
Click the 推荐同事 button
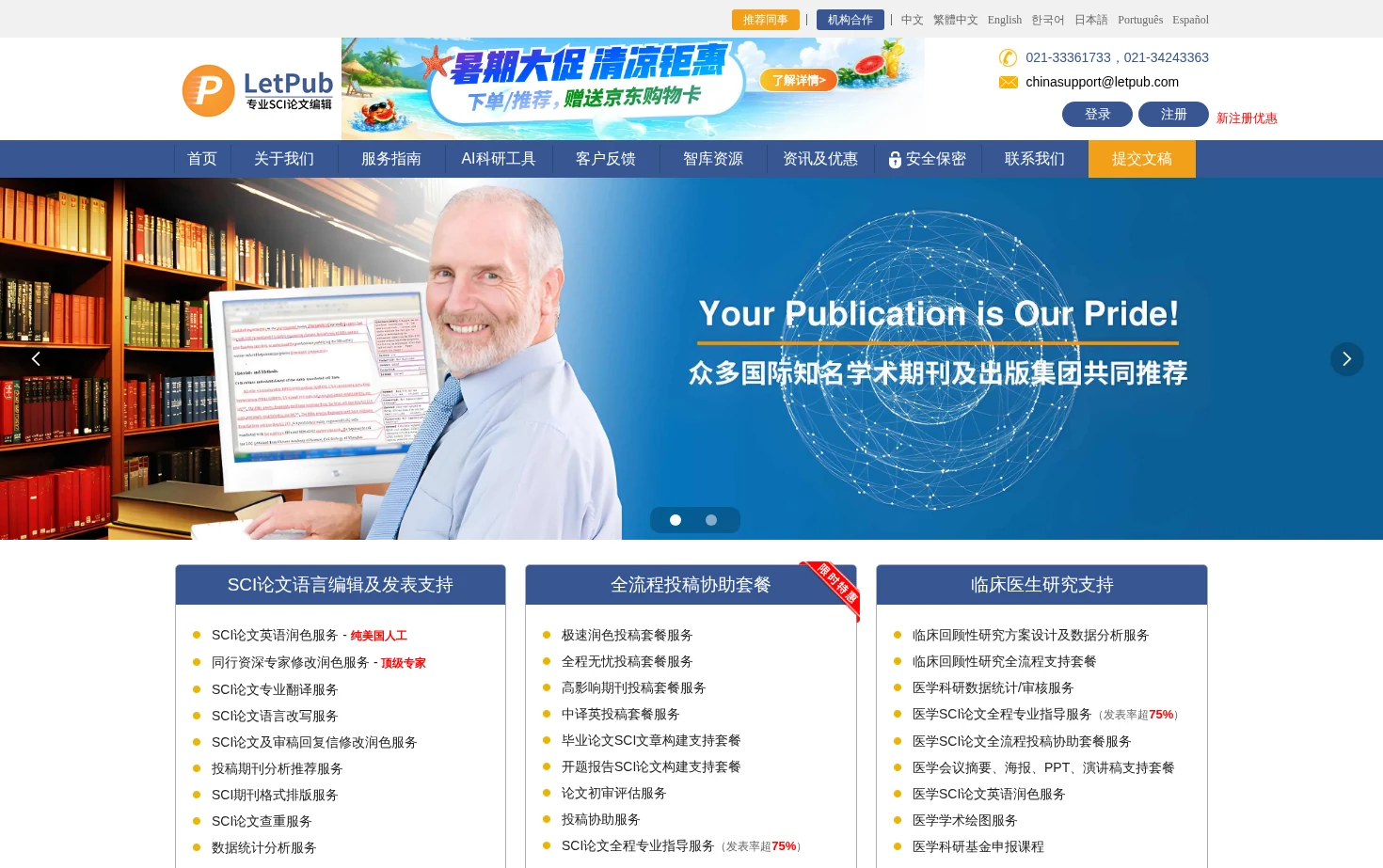pos(766,20)
